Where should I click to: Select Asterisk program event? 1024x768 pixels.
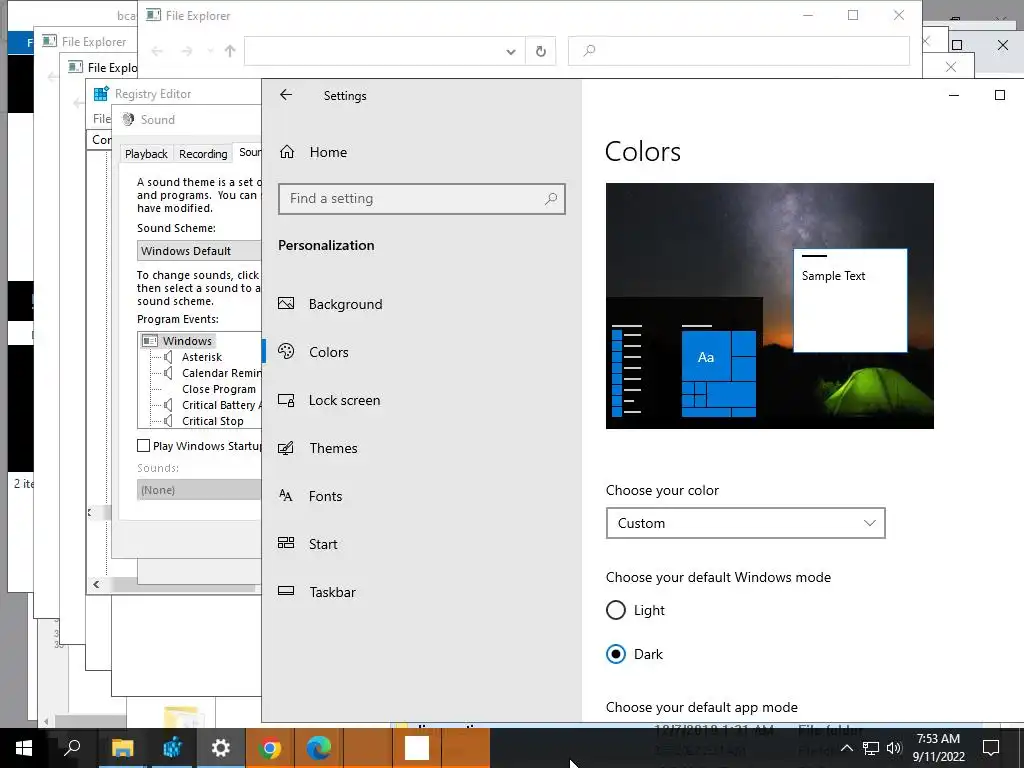coord(202,357)
